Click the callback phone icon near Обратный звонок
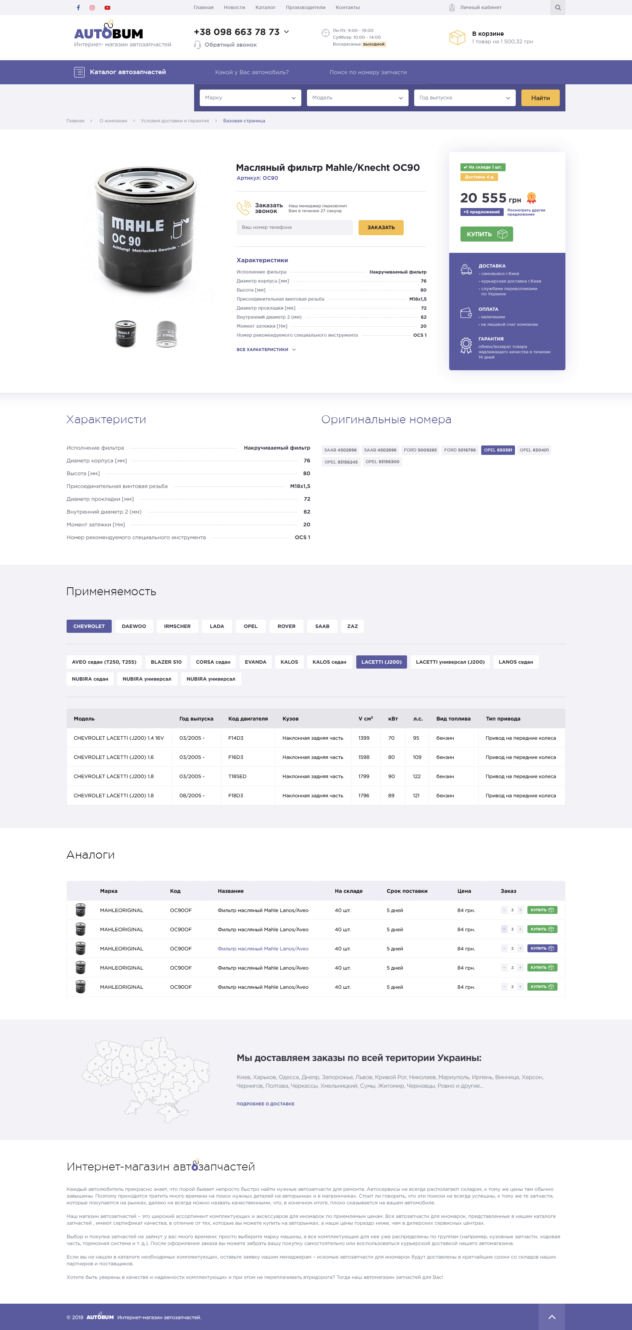The height and width of the screenshot is (1330, 632). pyautogui.click(x=198, y=45)
